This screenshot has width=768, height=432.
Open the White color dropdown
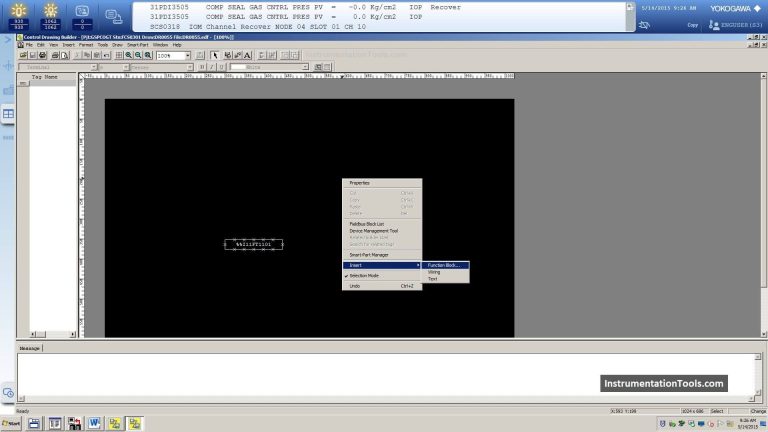point(305,67)
